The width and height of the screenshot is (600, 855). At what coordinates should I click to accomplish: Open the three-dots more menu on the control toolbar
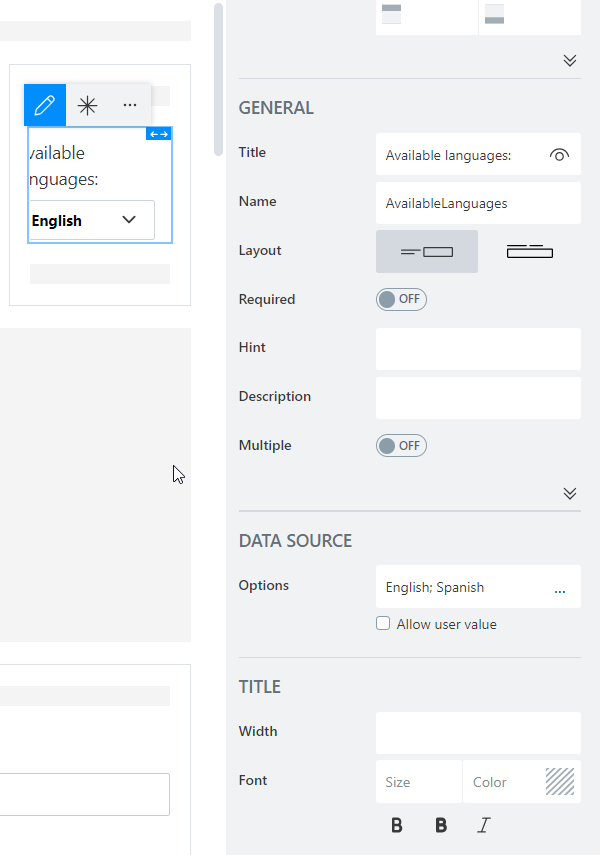pyautogui.click(x=130, y=105)
